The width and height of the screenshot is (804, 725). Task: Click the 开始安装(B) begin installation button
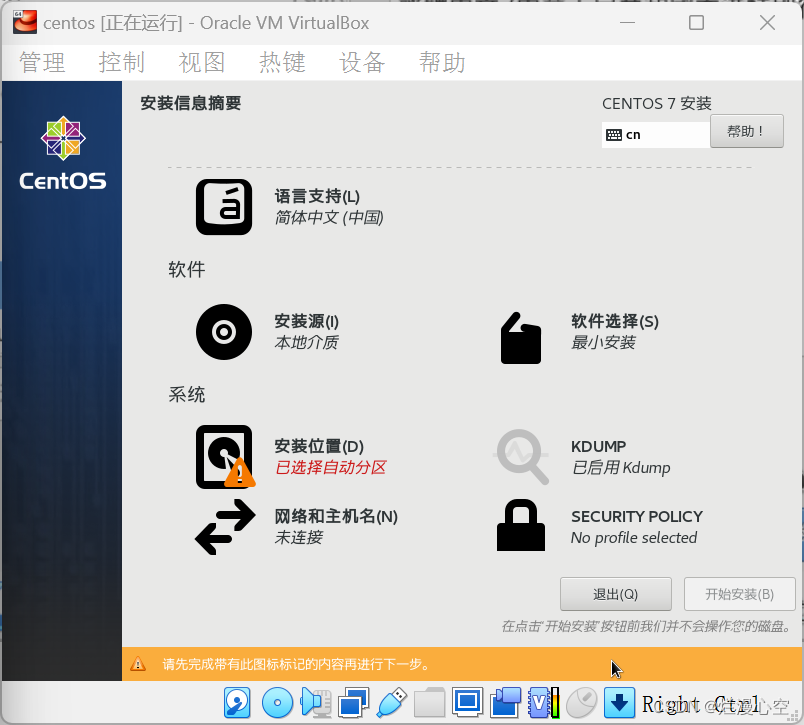click(x=739, y=594)
